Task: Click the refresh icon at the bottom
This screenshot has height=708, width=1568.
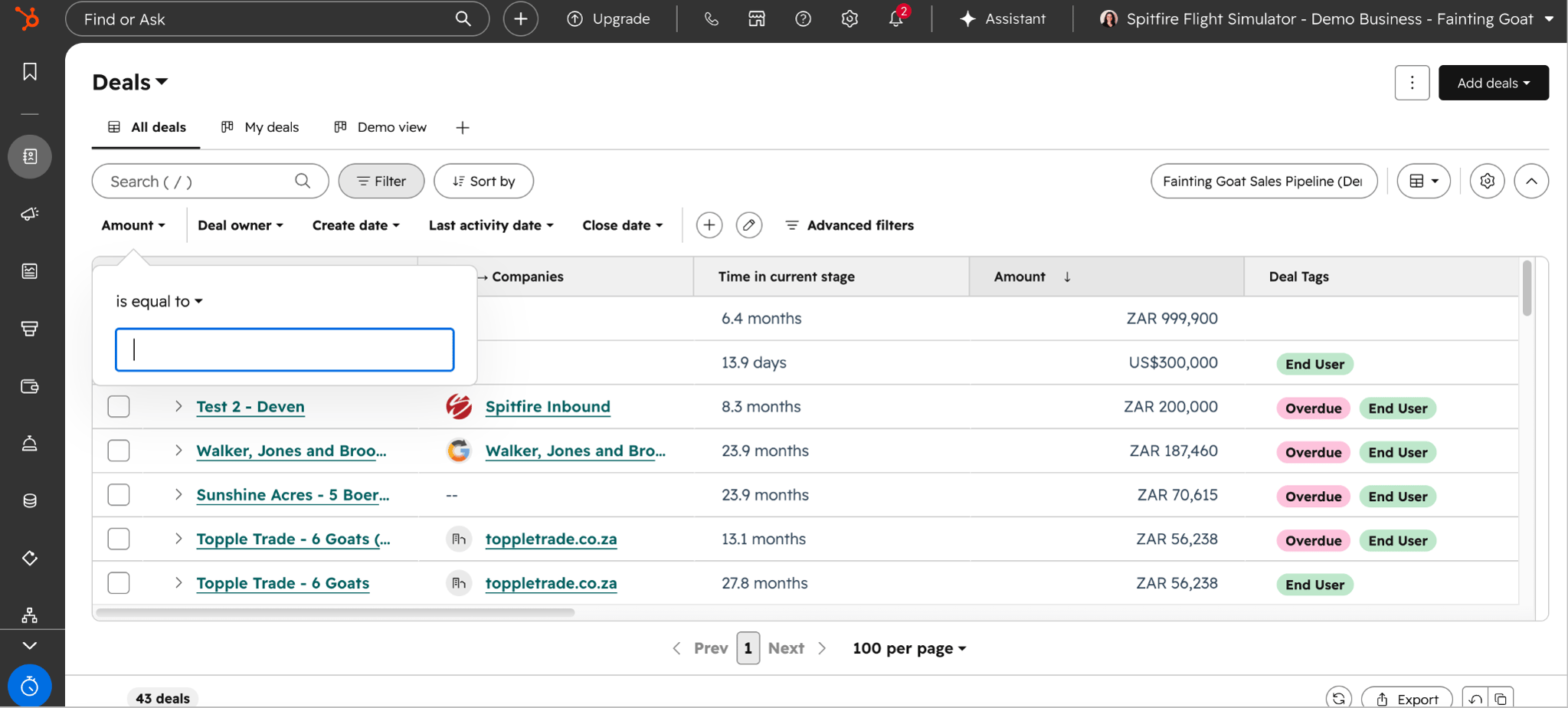Action: click(x=1339, y=698)
